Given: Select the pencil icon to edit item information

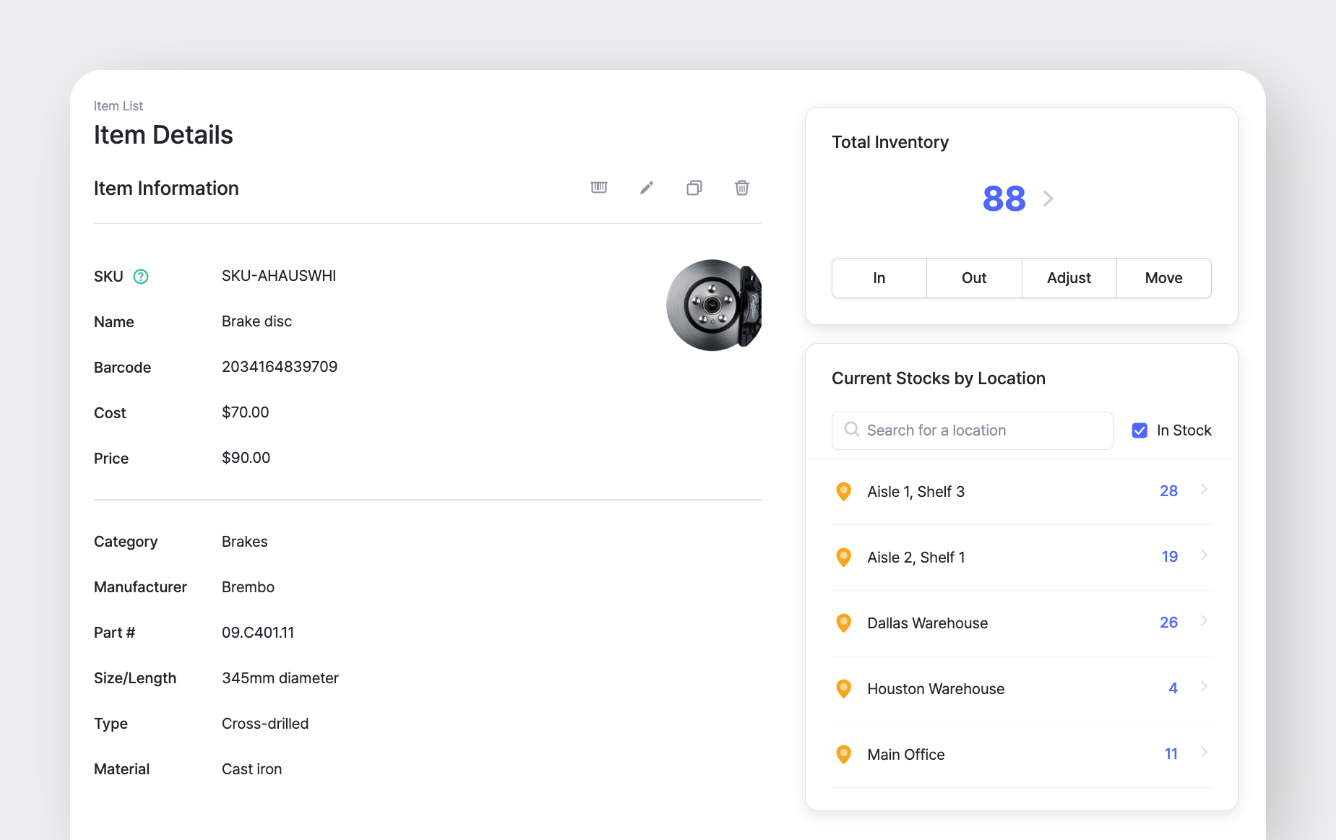Looking at the screenshot, I should tap(646, 187).
